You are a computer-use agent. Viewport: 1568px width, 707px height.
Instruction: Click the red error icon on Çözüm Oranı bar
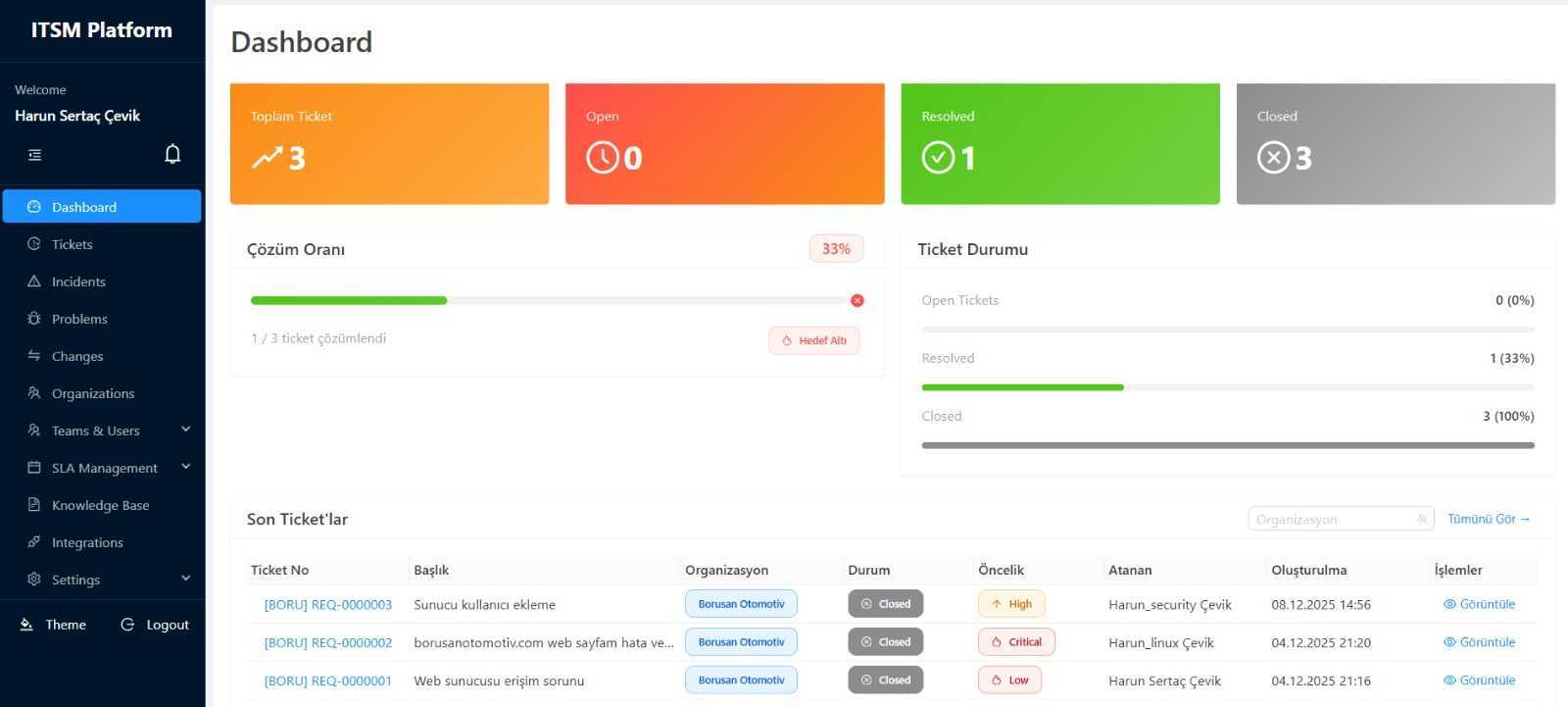[857, 300]
